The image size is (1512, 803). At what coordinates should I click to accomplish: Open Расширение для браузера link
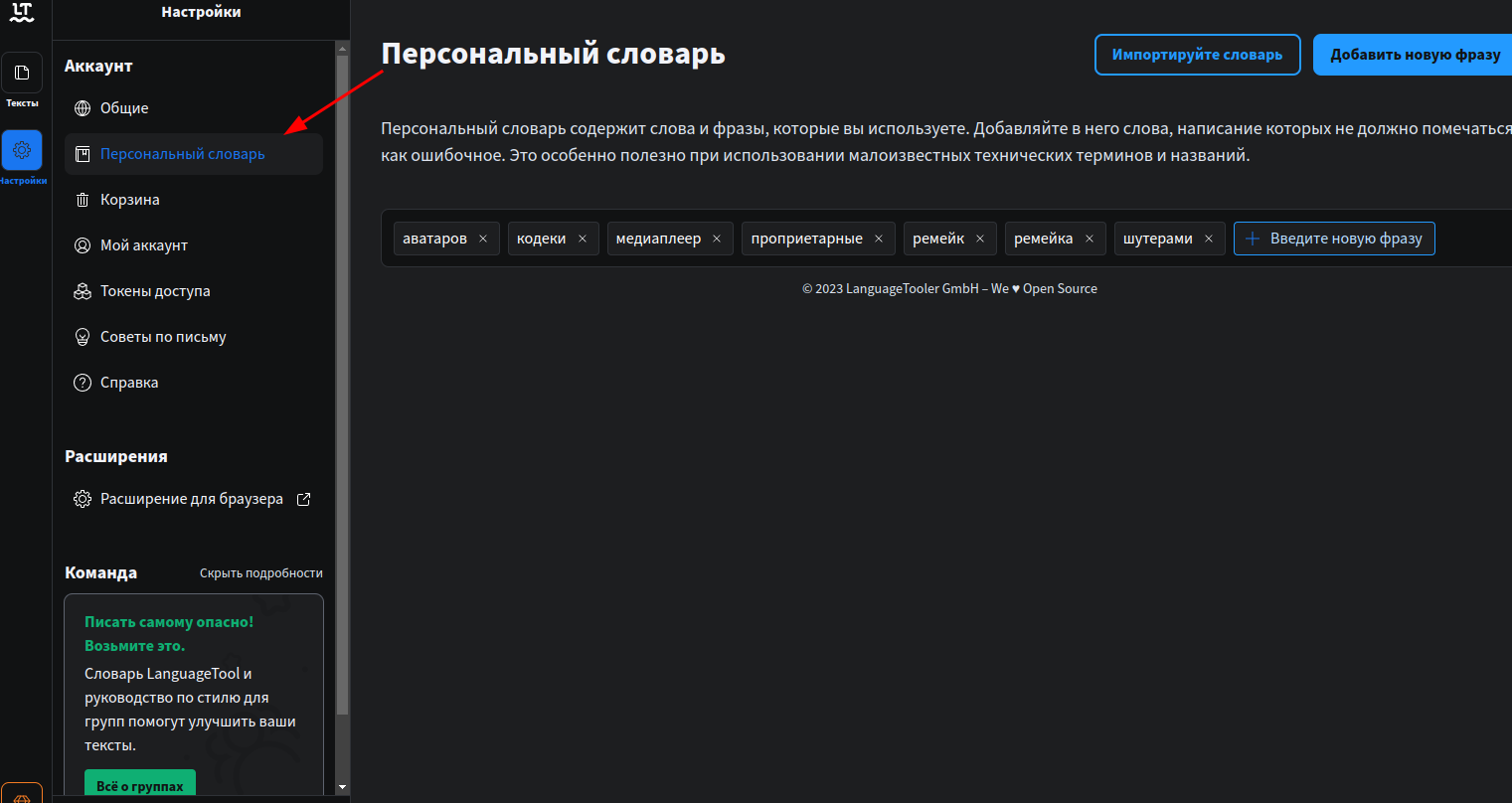(x=194, y=499)
